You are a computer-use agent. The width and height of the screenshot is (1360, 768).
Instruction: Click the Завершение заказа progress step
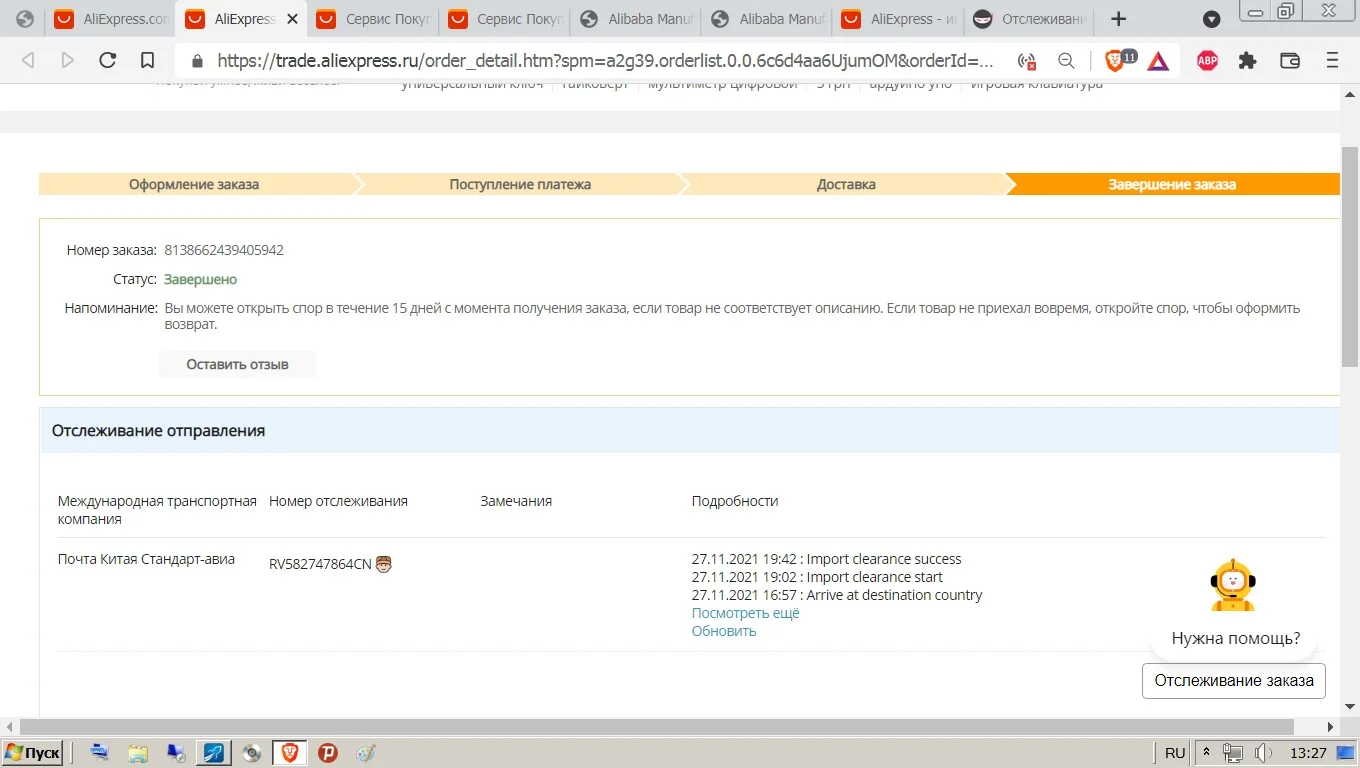(x=1172, y=184)
